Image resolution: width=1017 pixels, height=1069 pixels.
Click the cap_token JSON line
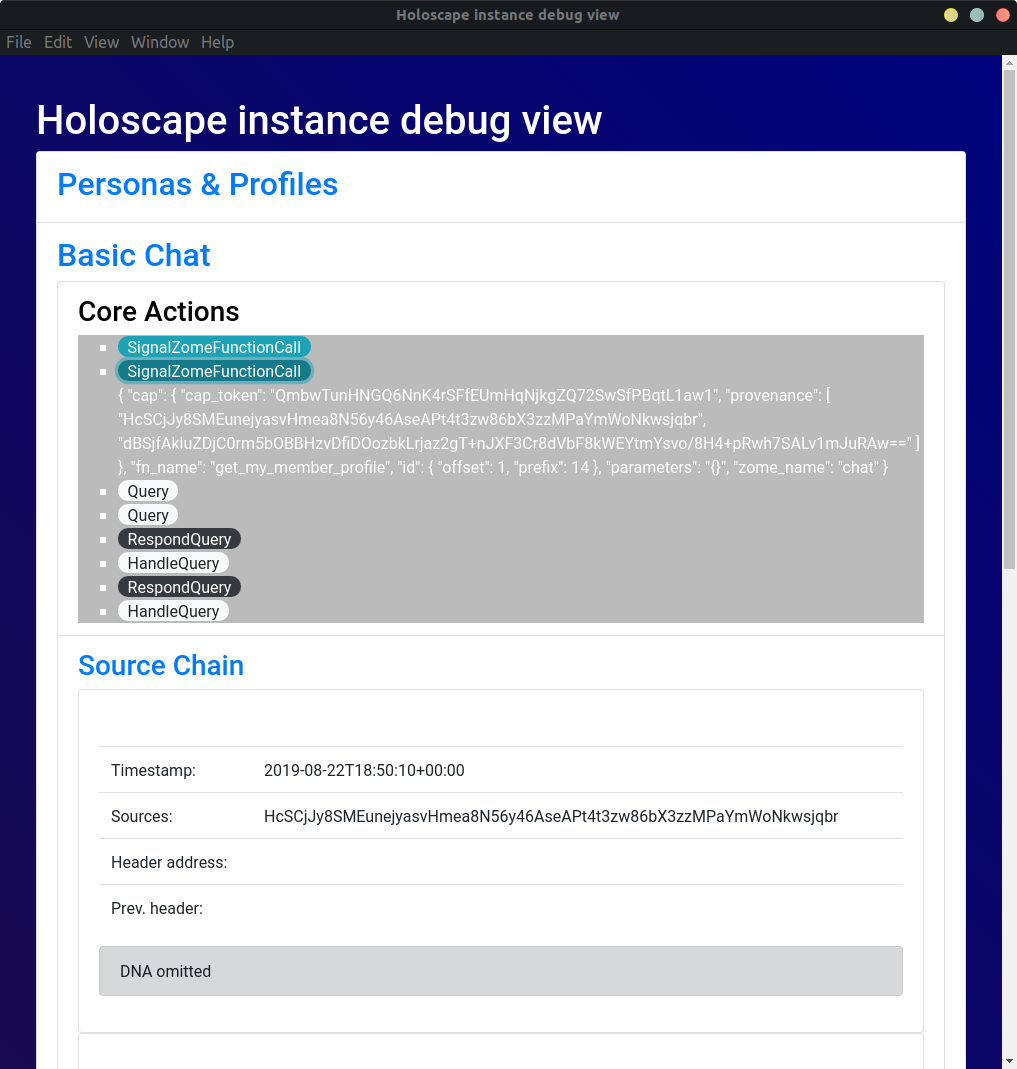474,395
